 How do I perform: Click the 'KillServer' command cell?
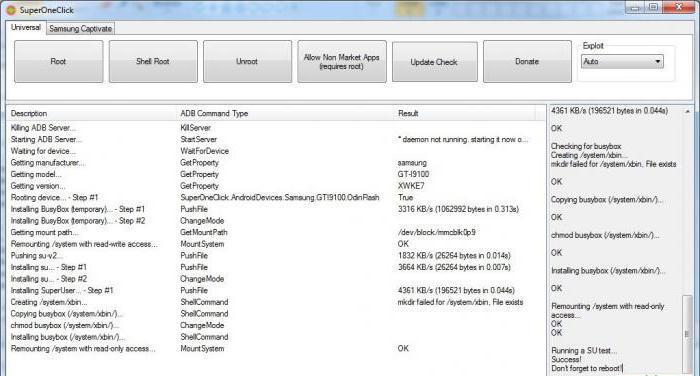coord(196,128)
